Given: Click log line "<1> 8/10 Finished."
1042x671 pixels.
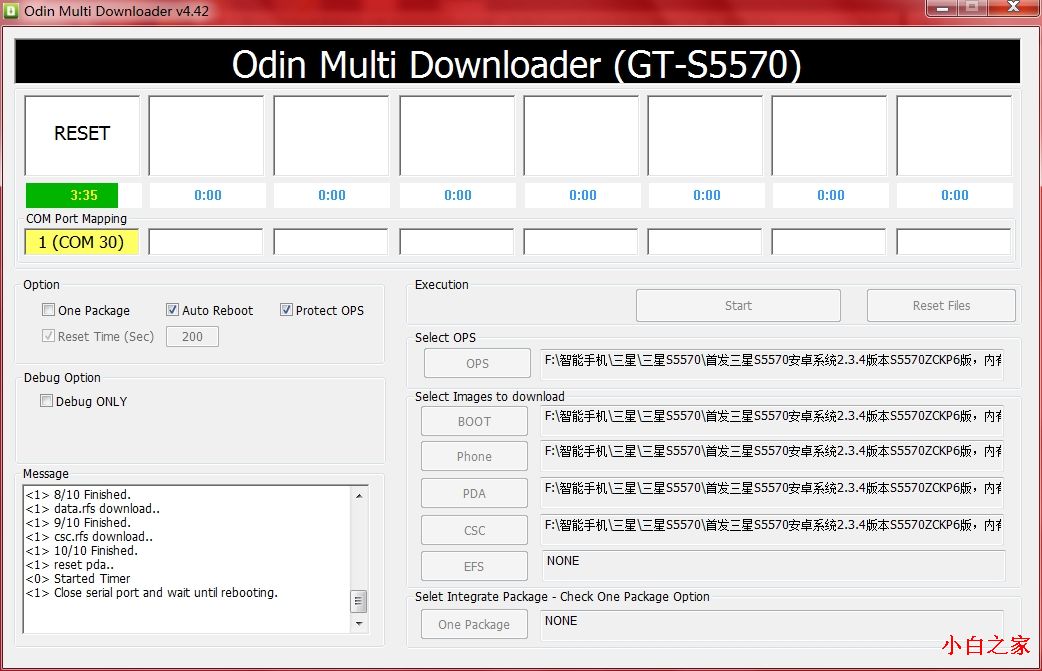Looking at the screenshot, I should pyautogui.click(x=78, y=494).
